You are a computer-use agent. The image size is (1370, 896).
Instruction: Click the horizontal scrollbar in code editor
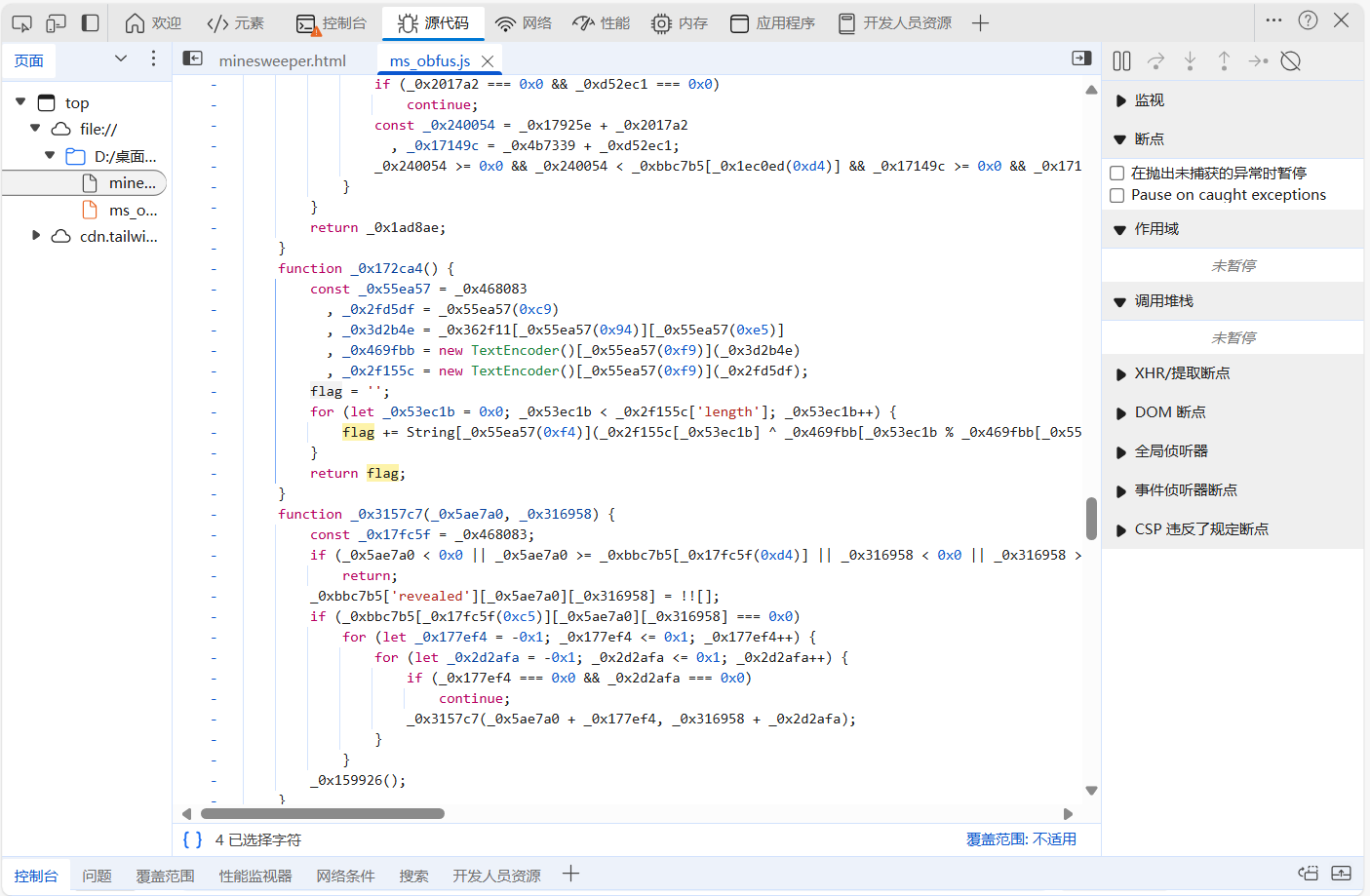tap(322, 813)
